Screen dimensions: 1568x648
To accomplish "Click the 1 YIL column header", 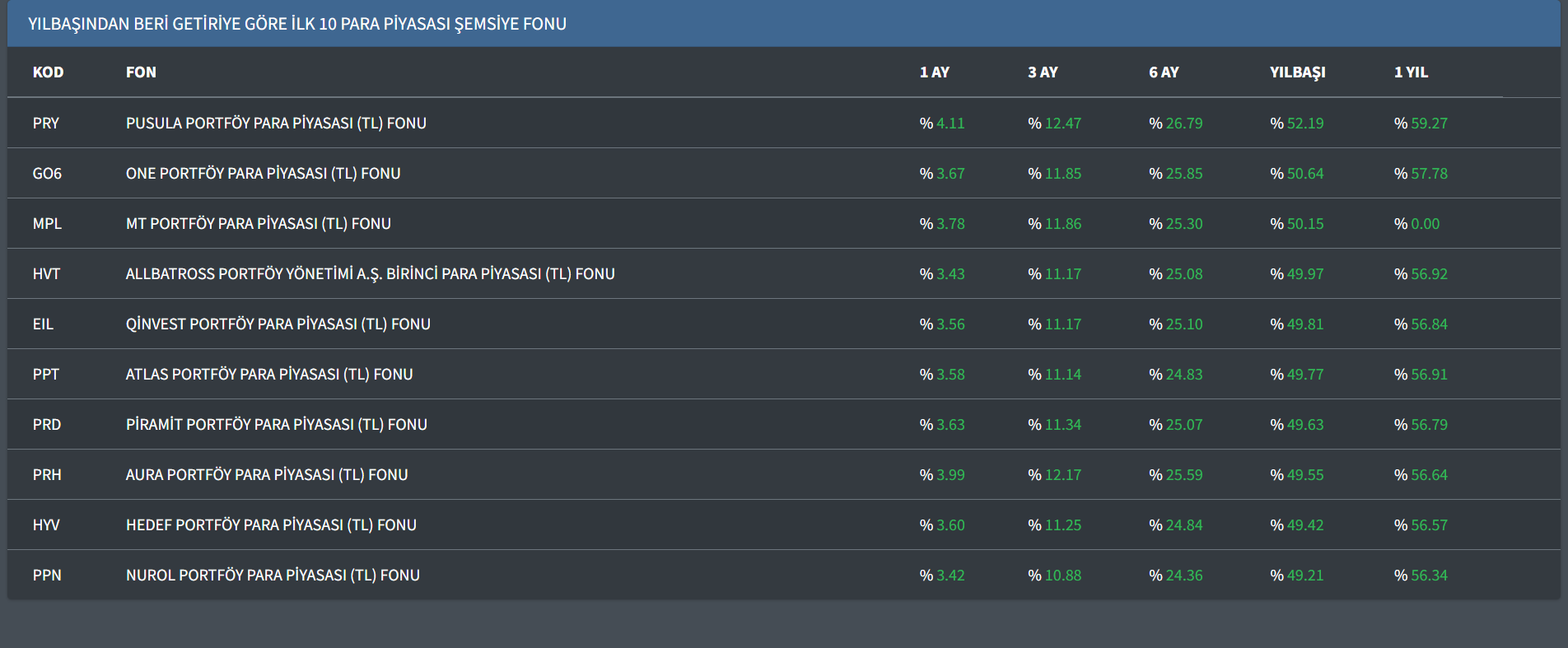I will coord(1411,72).
